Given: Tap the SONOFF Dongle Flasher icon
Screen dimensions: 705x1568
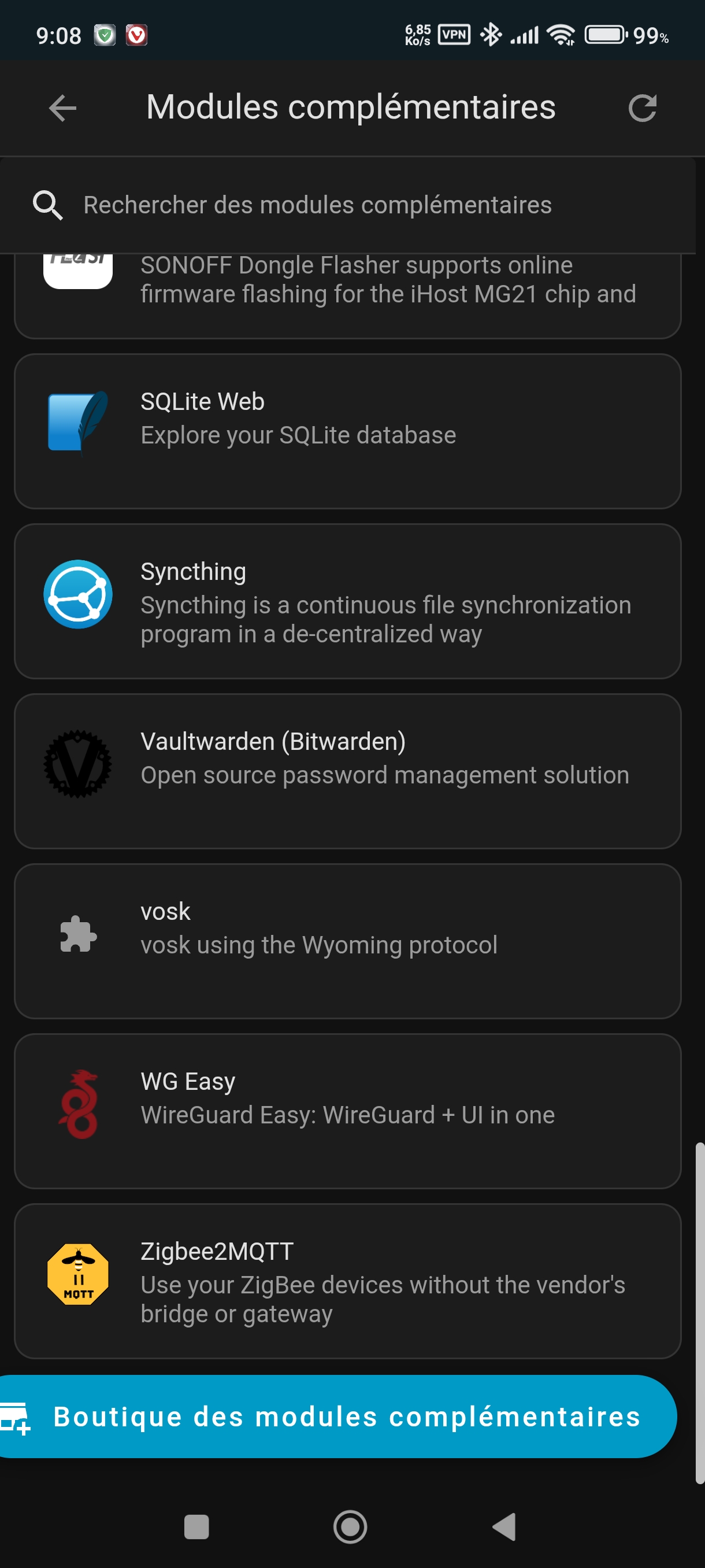Looking at the screenshot, I should click(78, 269).
